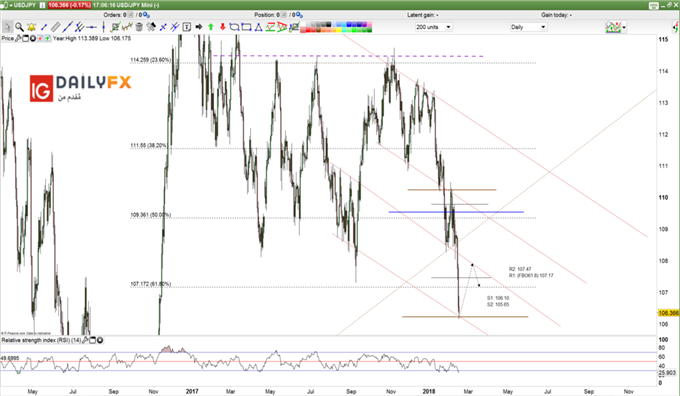Expand the indicators chart dropdown arrow
Viewport: 680px width, 396px height.
624,27
